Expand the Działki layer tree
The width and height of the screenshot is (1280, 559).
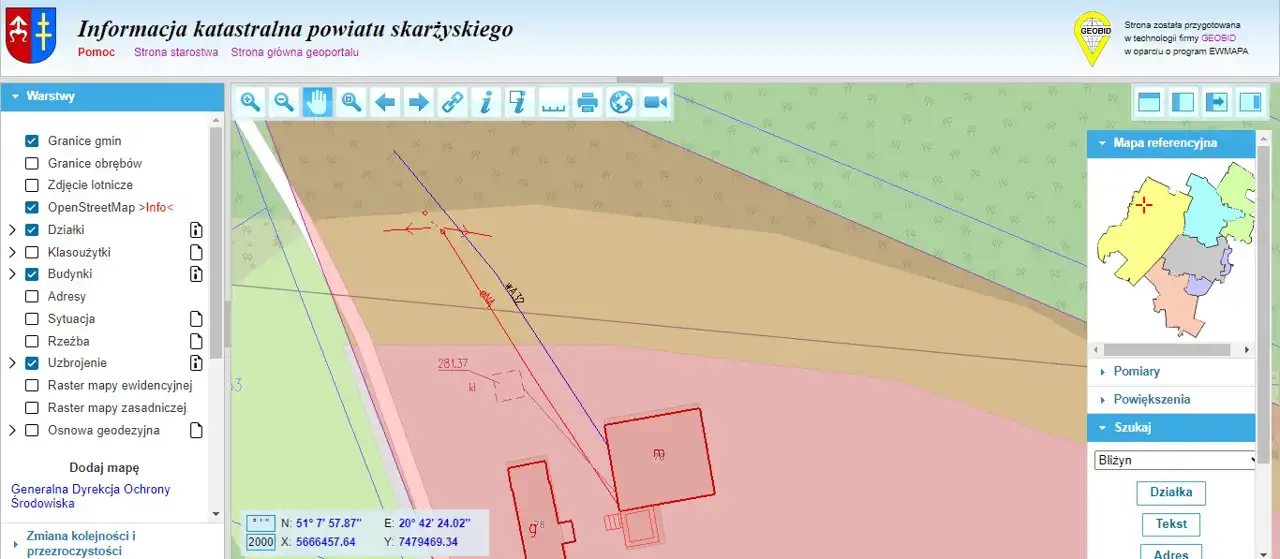coord(12,230)
